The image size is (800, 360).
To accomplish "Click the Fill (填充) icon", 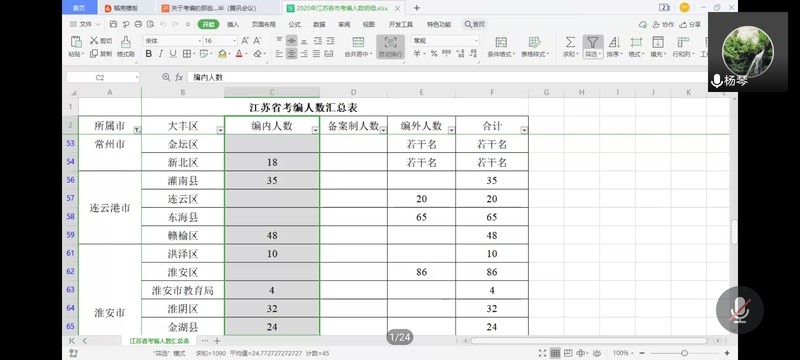I will (658, 42).
